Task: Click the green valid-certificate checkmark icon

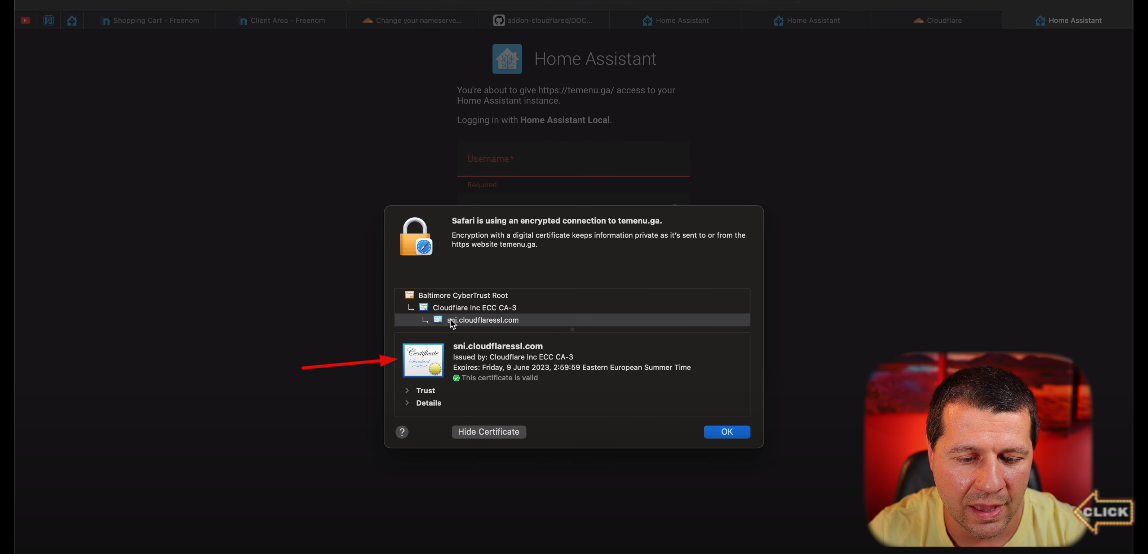Action: click(456, 378)
